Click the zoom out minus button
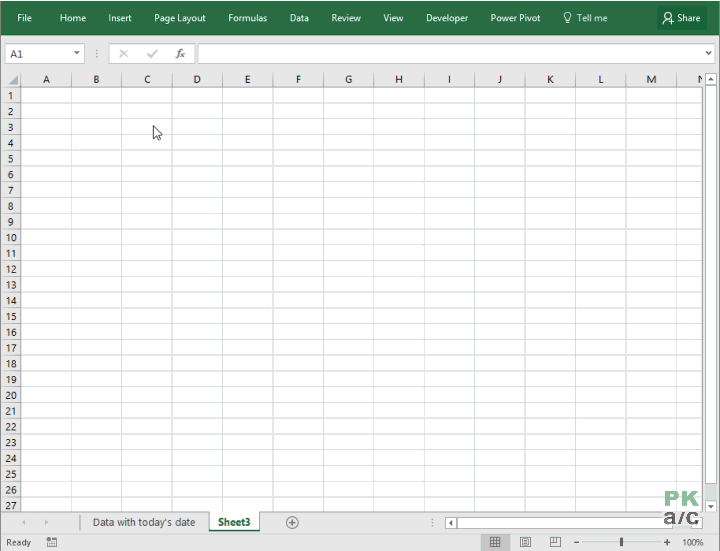Viewport: 720px width, 551px height. click(x=576, y=542)
